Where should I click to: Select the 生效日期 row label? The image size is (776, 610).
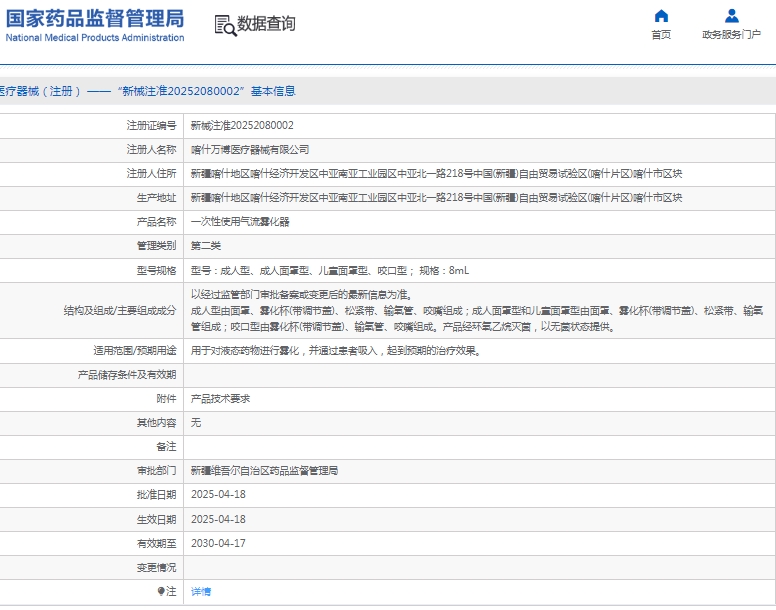point(156,519)
